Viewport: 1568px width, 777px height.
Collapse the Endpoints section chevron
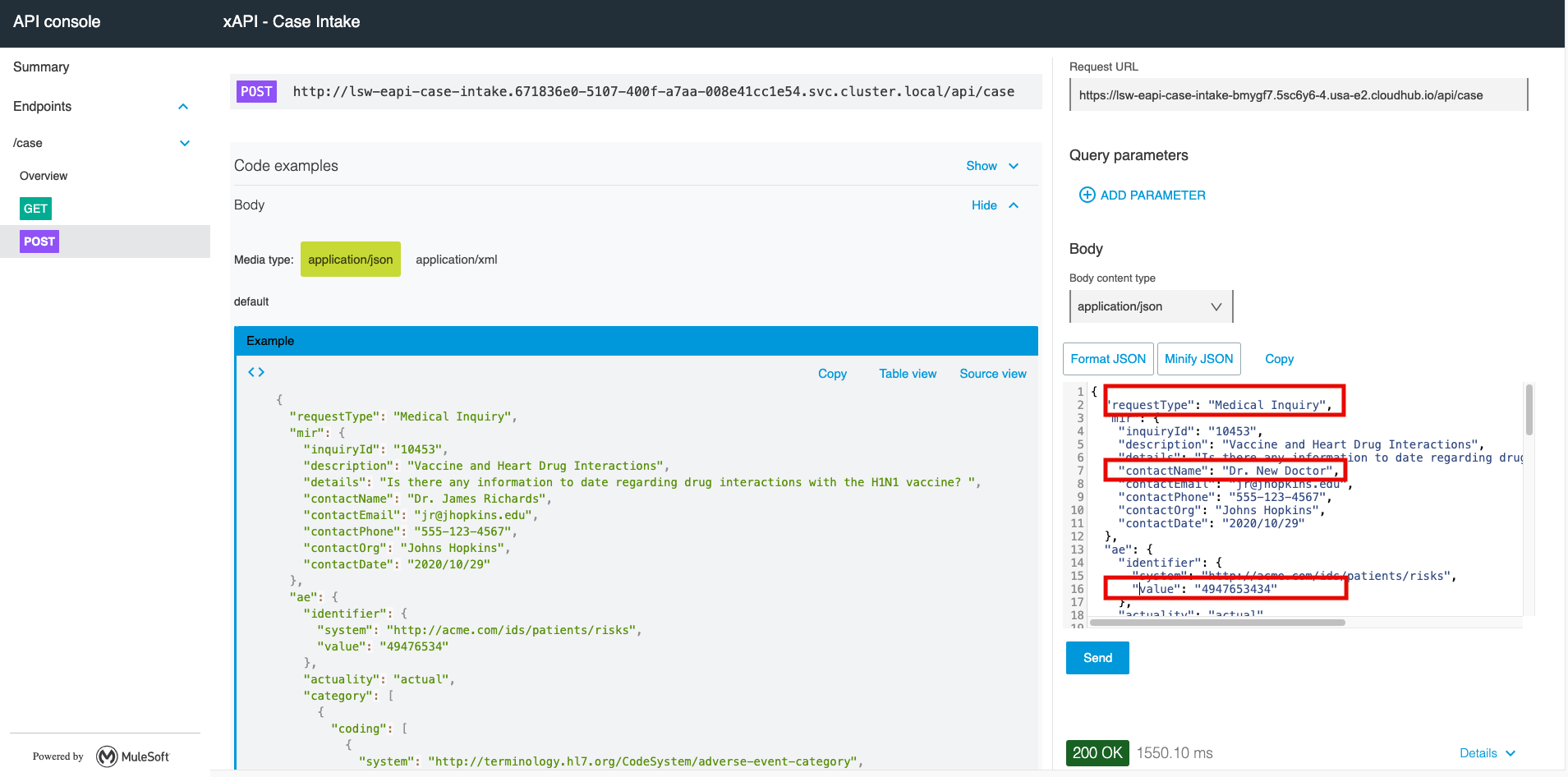click(183, 107)
